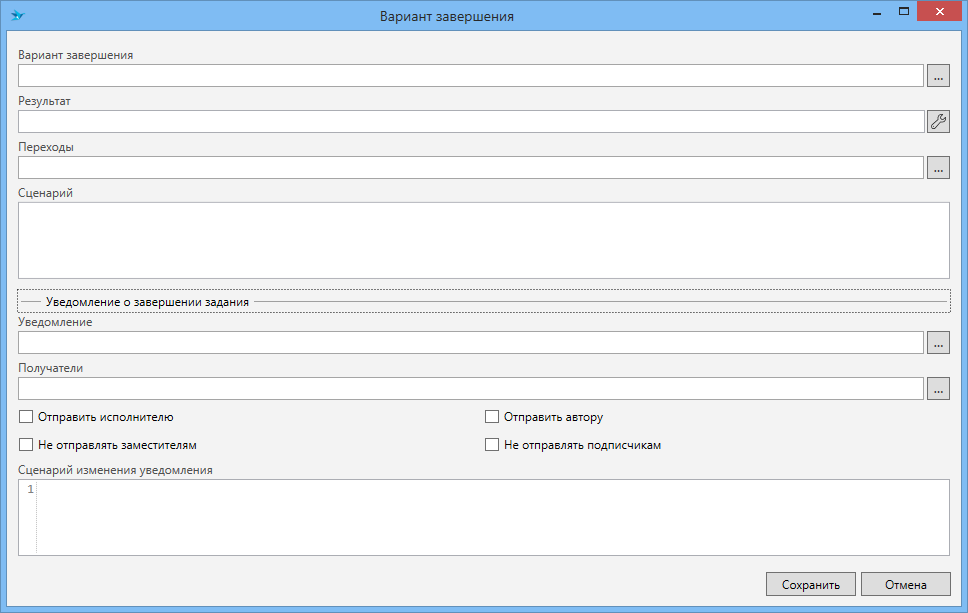Click the ellipsis button beside Переходы
The width and height of the screenshot is (968, 613).
pos(938,168)
